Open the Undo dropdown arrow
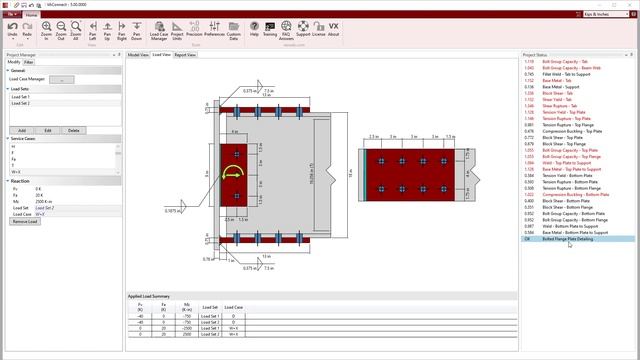The image size is (640, 360). coord(13,39)
